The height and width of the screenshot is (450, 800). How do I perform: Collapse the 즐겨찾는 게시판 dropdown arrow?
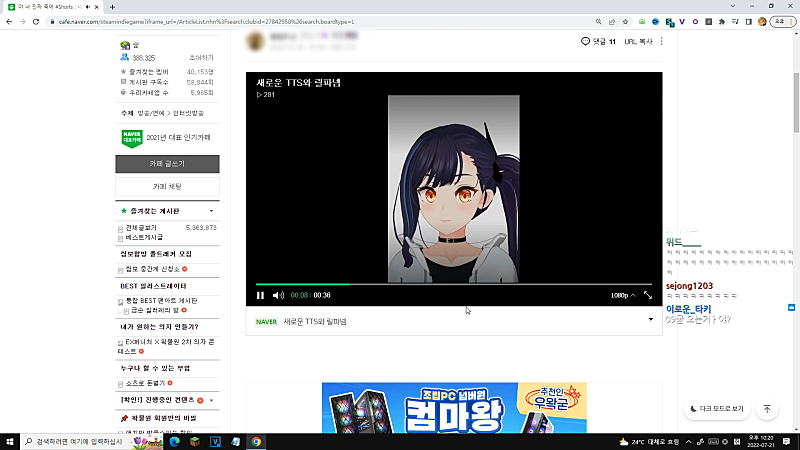click(x=212, y=211)
